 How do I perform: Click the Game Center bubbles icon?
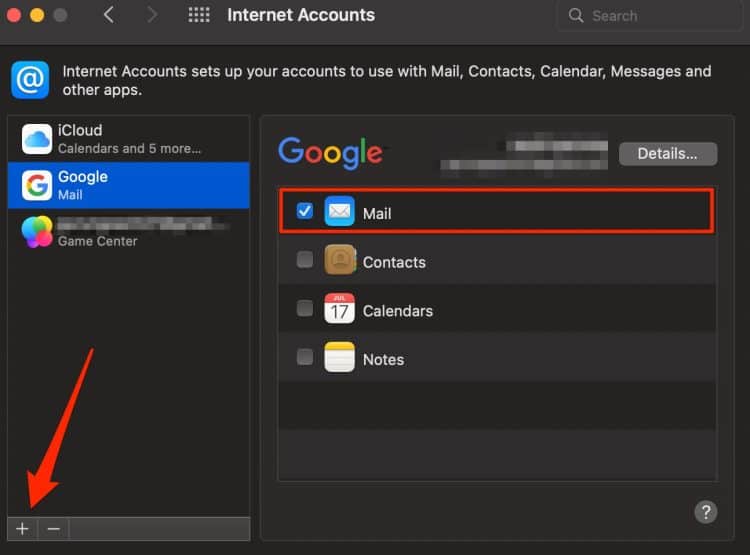coord(37,232)
